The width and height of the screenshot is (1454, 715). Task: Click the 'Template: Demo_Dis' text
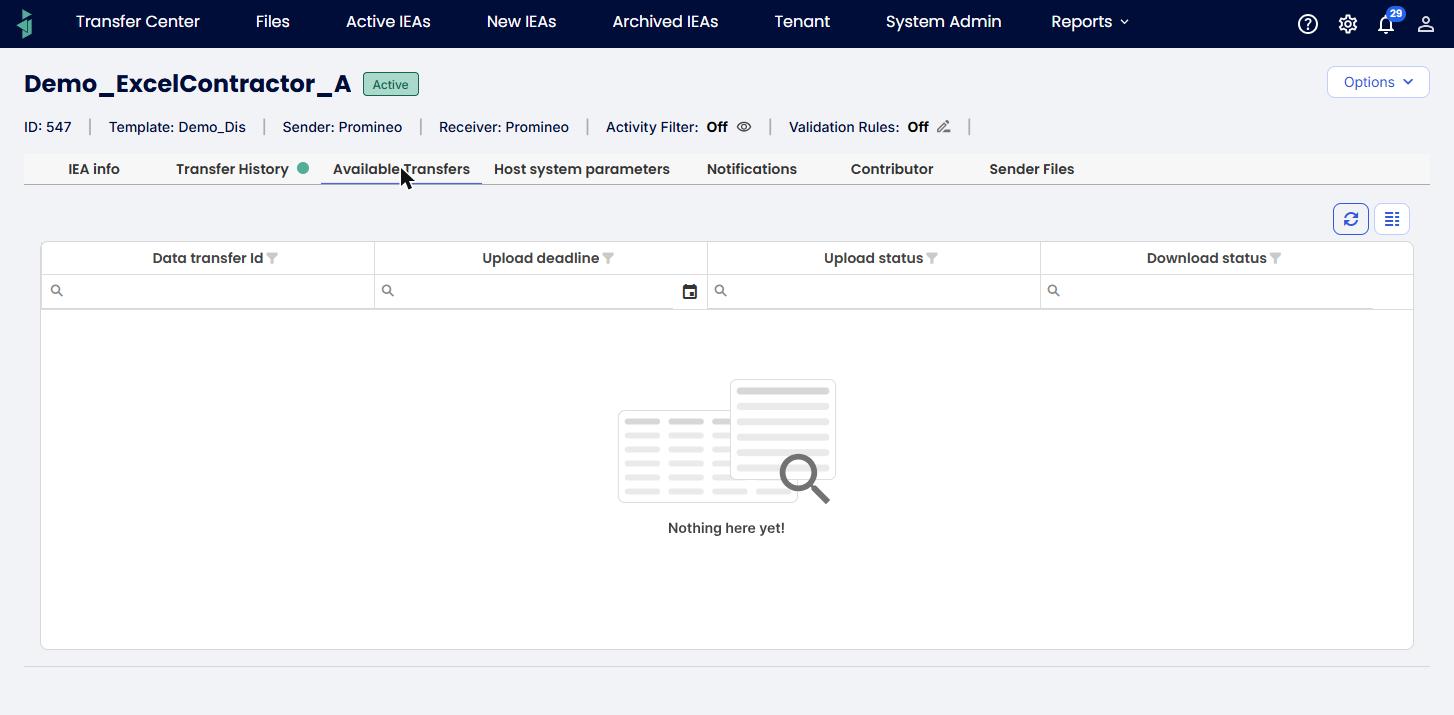click(x=177, y=127)
